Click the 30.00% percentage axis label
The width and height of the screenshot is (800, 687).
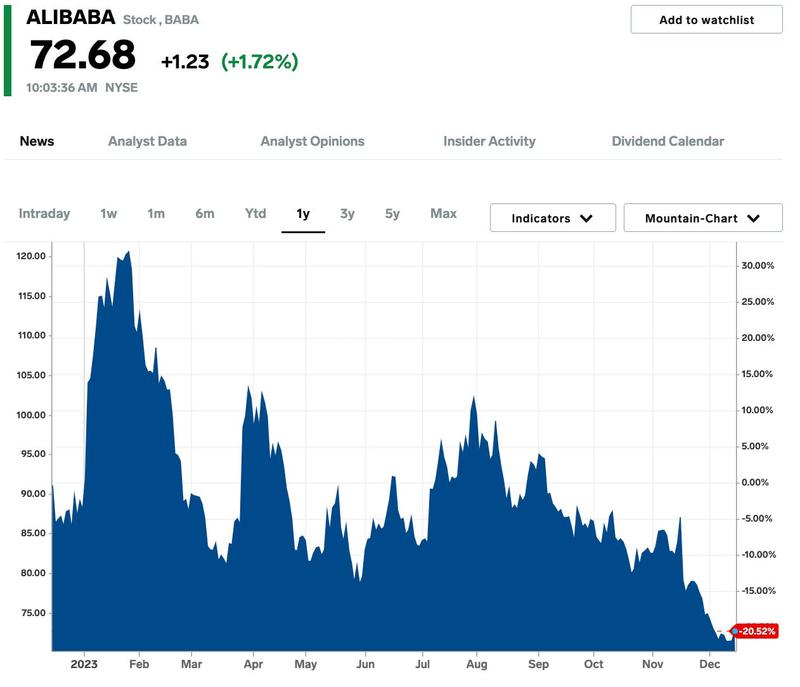(758, 266)
